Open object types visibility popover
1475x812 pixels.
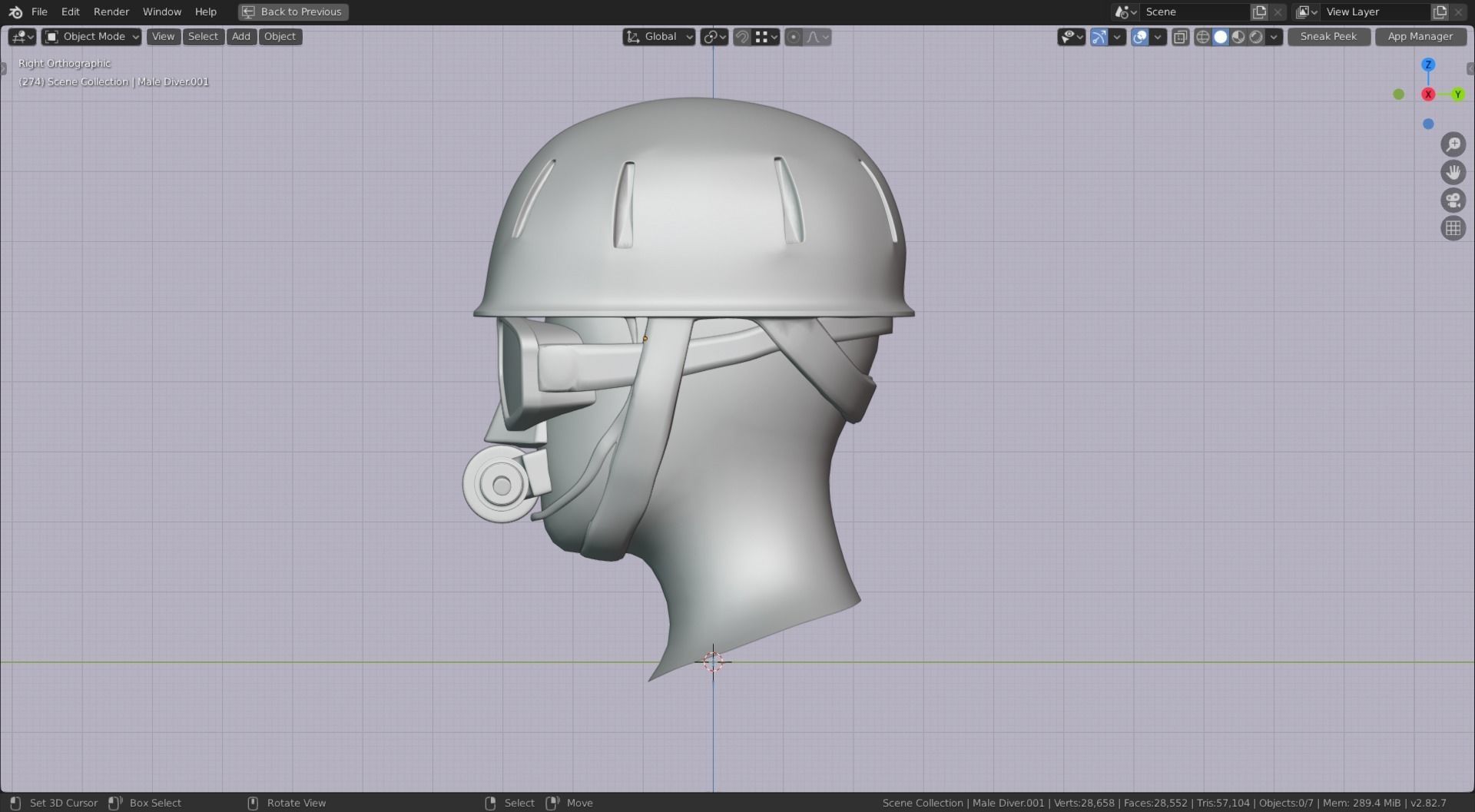(x=1071, y=36)
